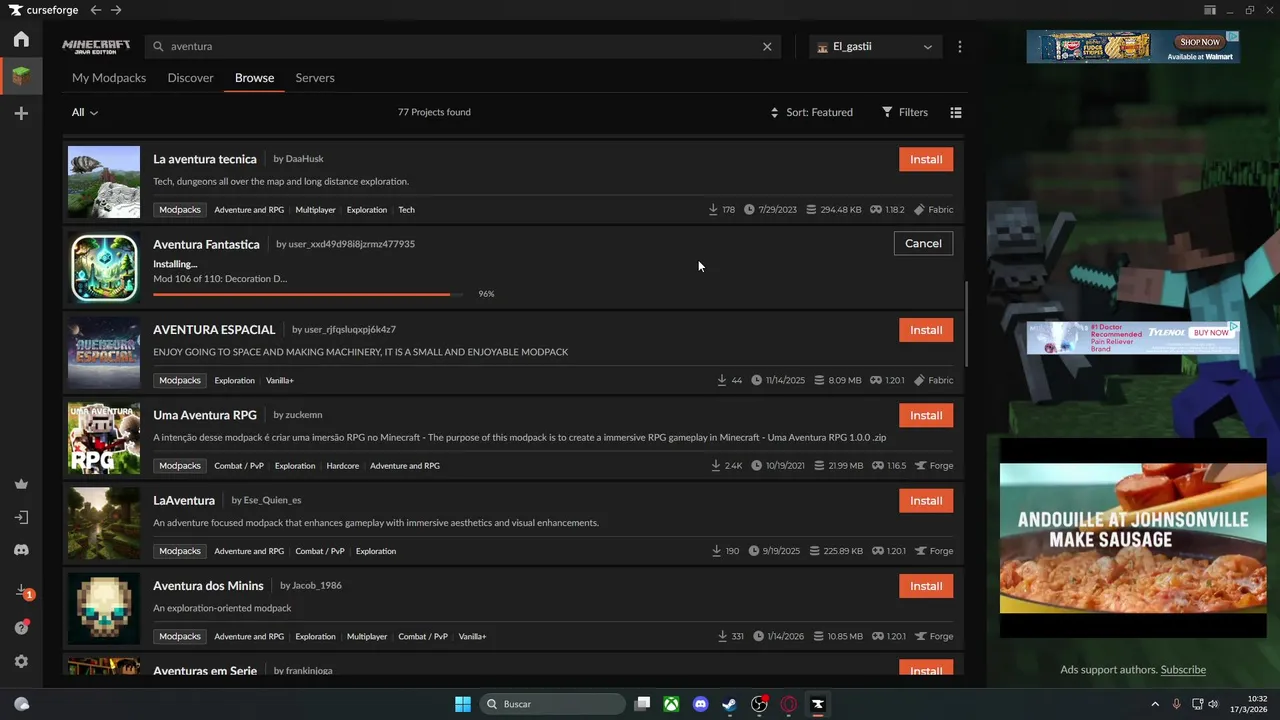The image size is (1280, 720).
Task: Open author Jacob_1986 name
Action: coord(317,586)
